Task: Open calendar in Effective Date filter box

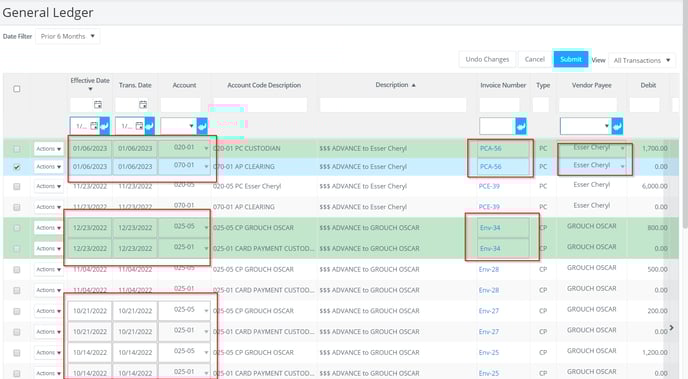Action: point(98,104)
